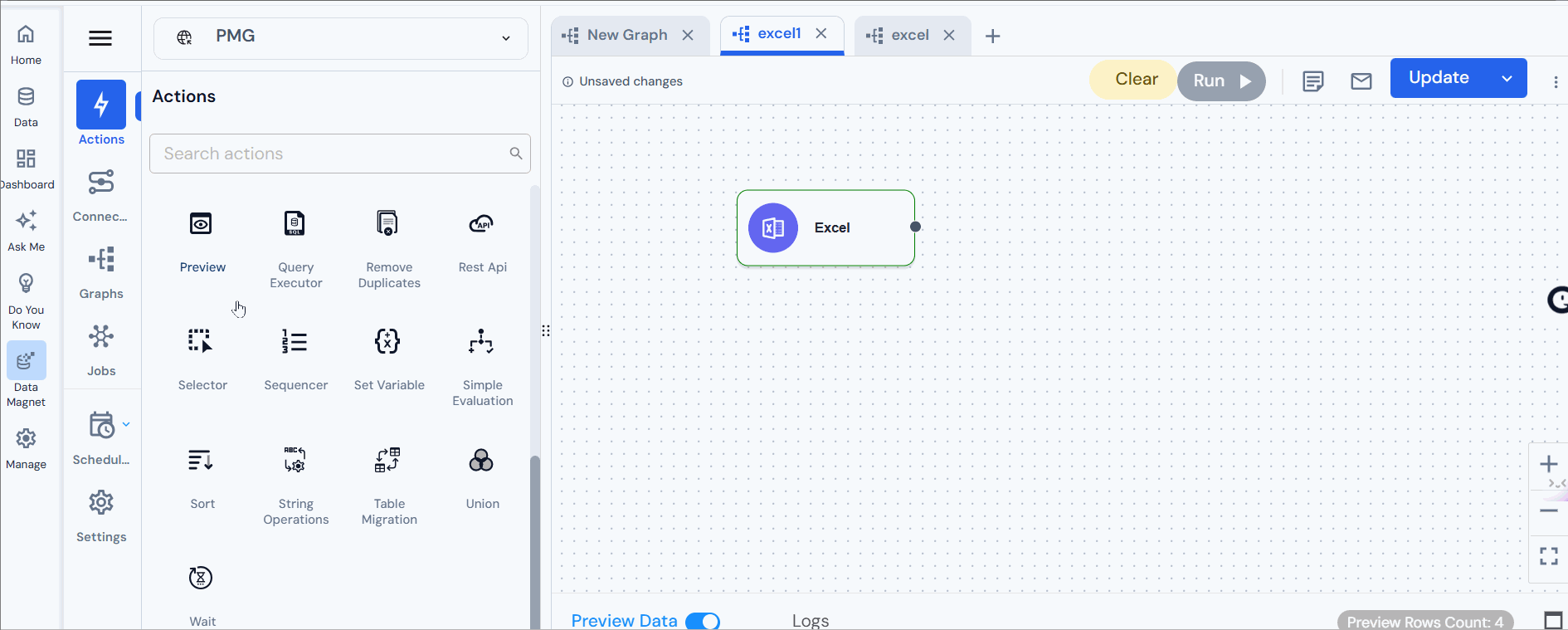Image resolution: width=1568 pixels, height=630 pixels.
Task: Toggle the Preview Data switch off
Action: [x=703, y=621]
